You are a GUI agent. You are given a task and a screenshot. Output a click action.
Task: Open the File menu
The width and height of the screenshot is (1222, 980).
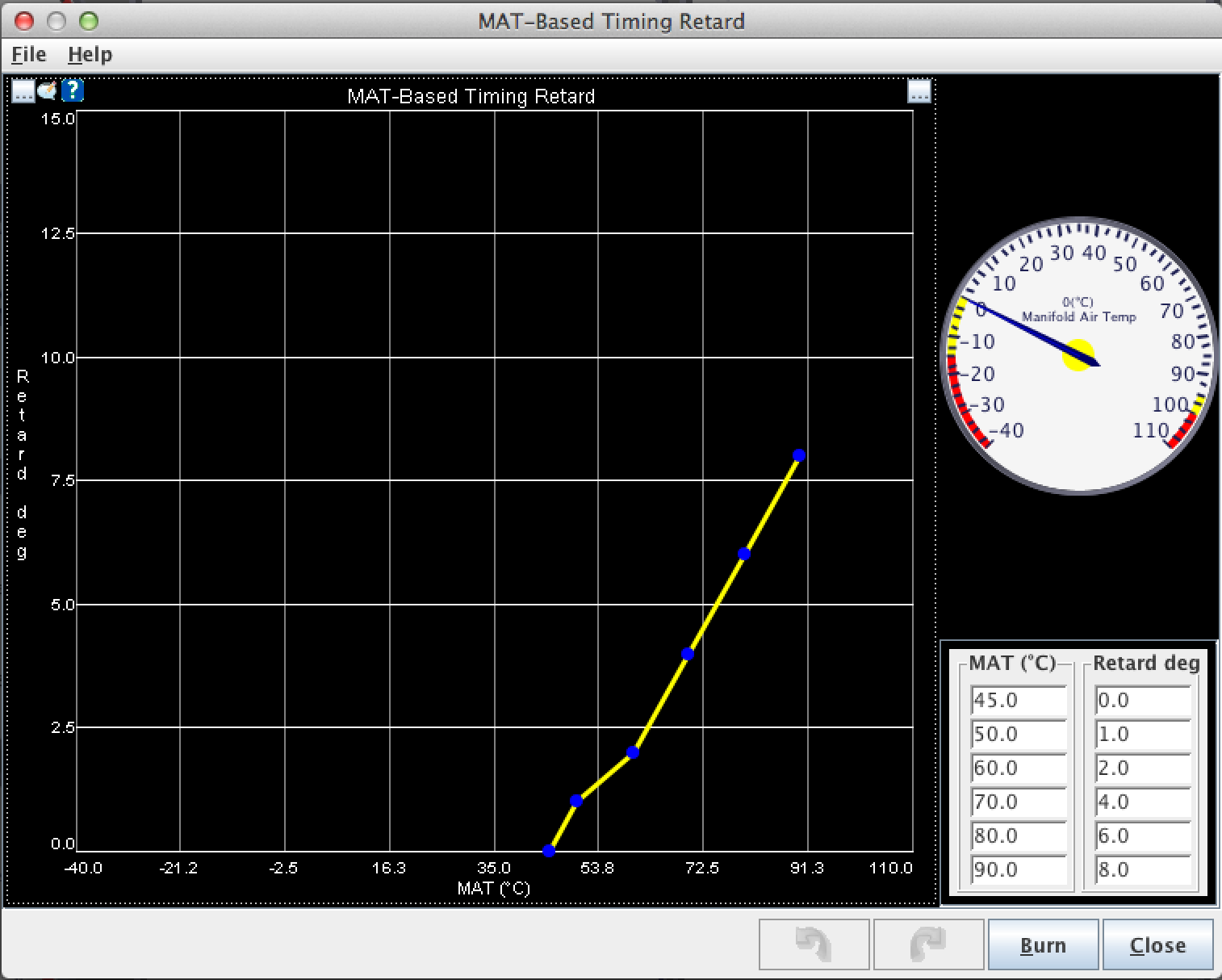point(29,55)
